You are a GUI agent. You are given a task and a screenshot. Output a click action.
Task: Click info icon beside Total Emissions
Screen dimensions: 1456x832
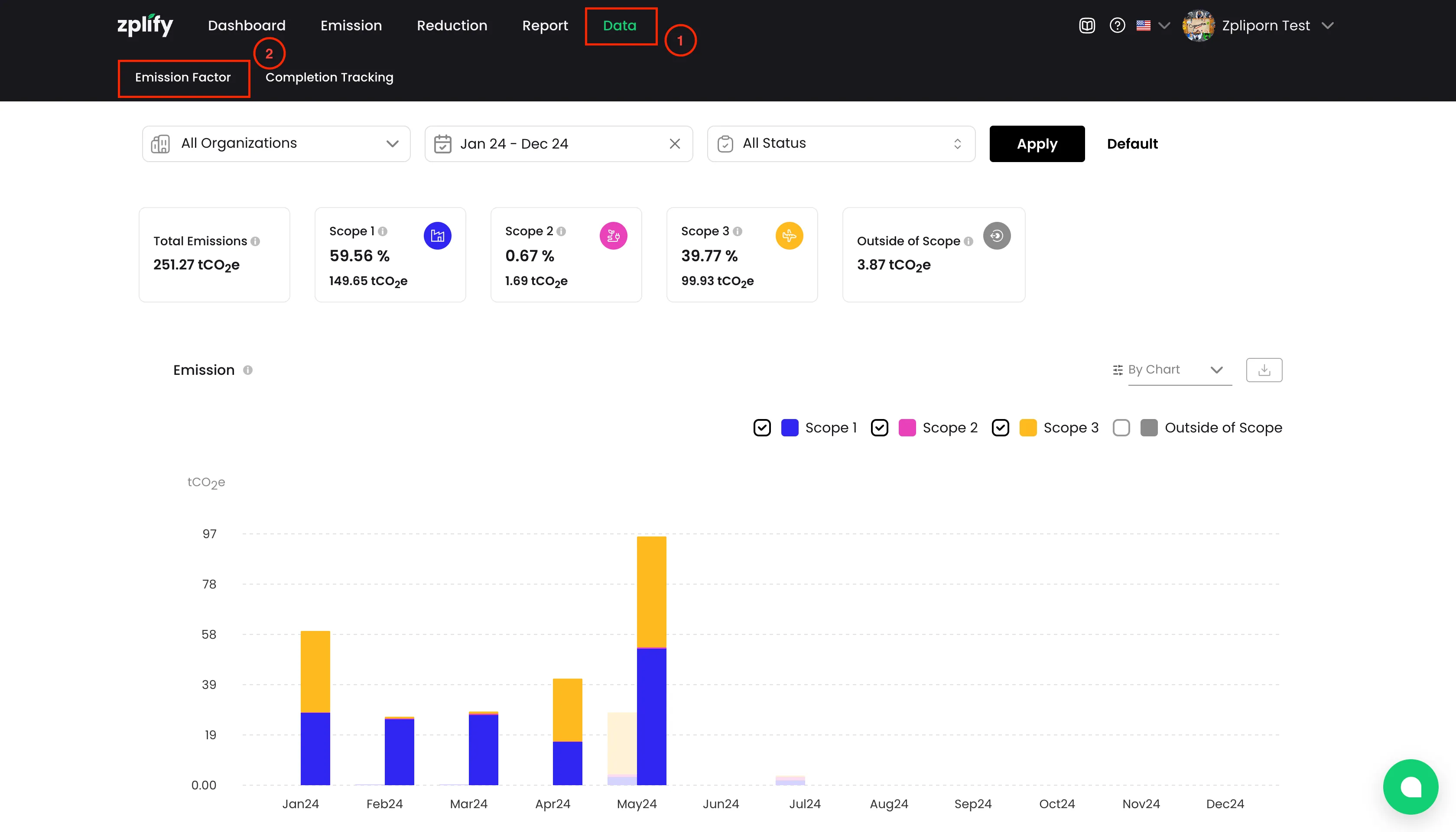coord(255,241)
